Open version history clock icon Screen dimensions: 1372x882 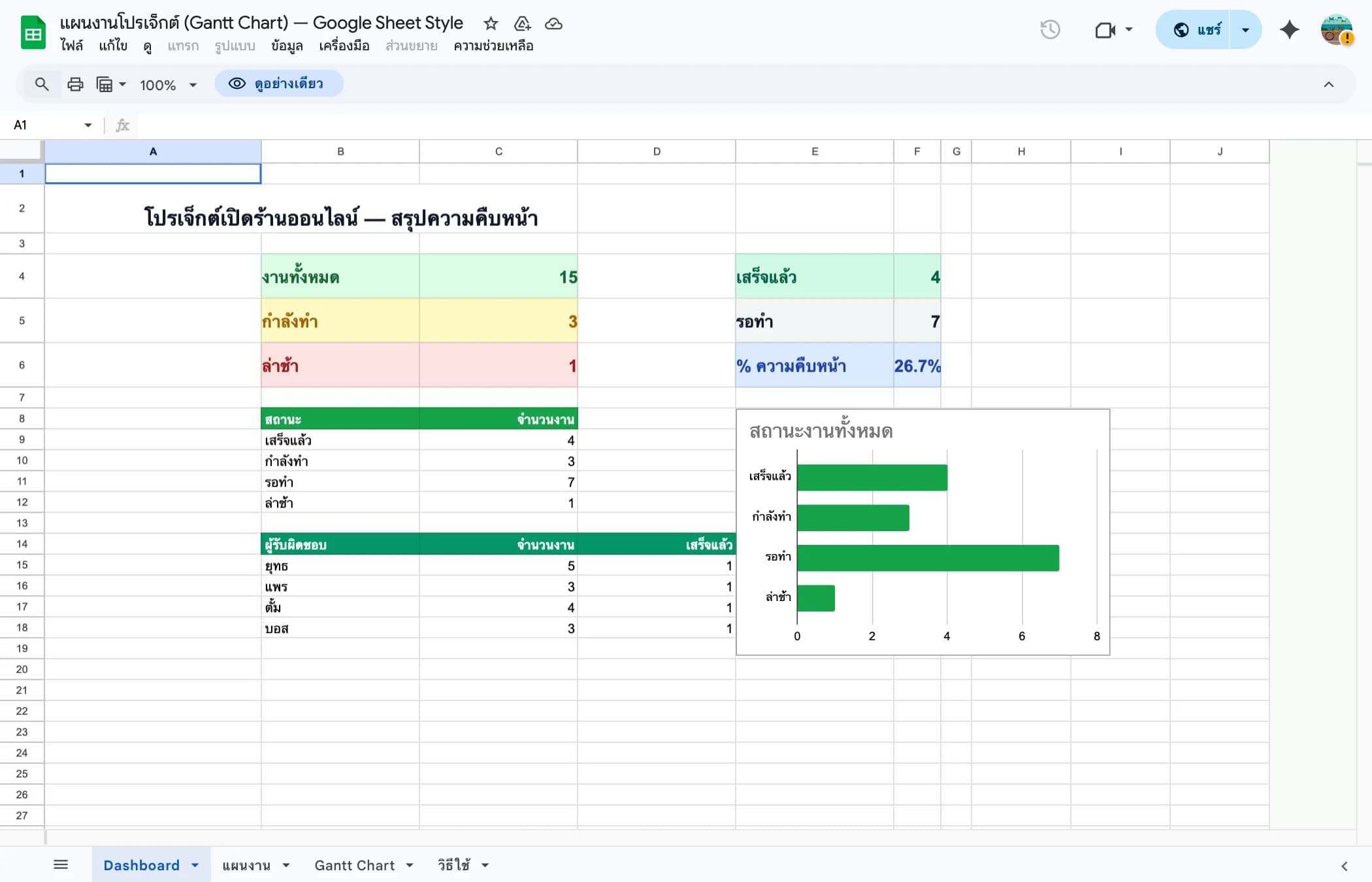pos(1050,29)
